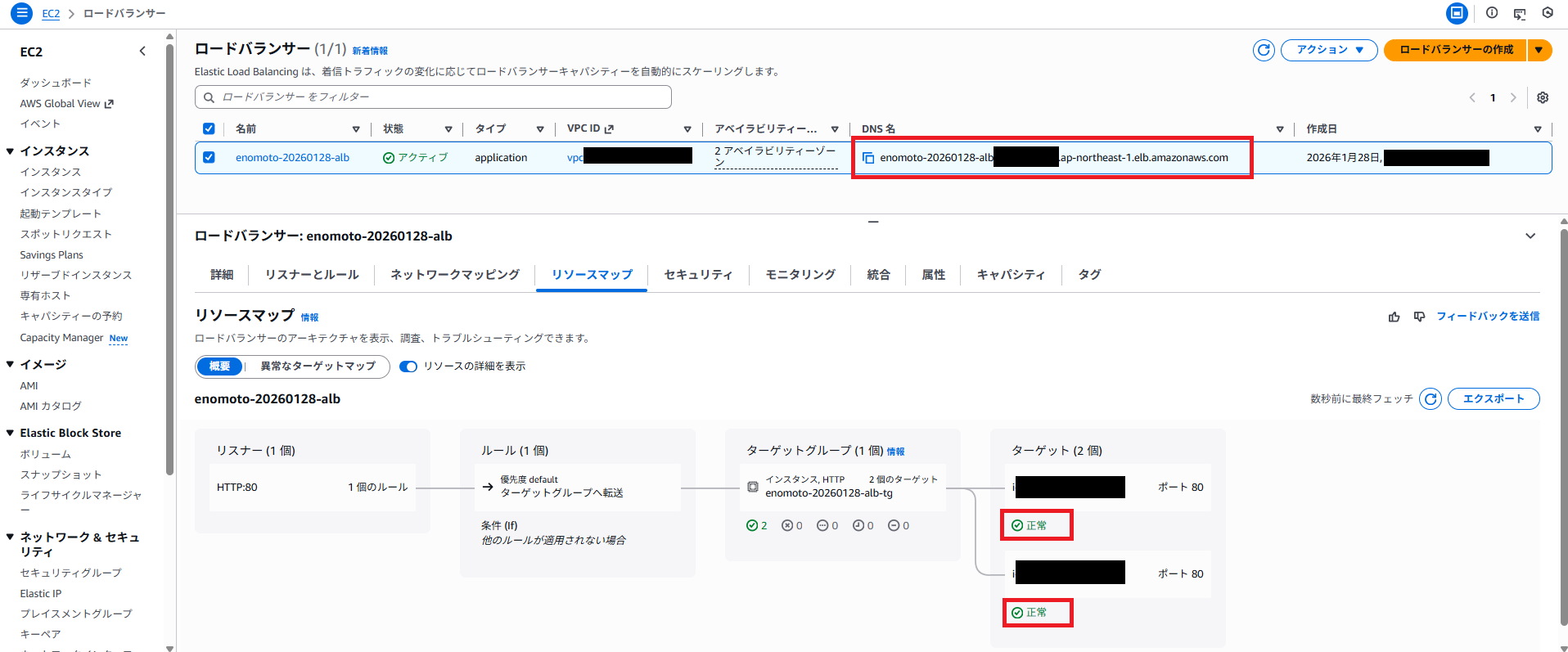Click thumbs up feedback icon
The height and width of the screenshot is (652, 1568).
point(1395,317)
